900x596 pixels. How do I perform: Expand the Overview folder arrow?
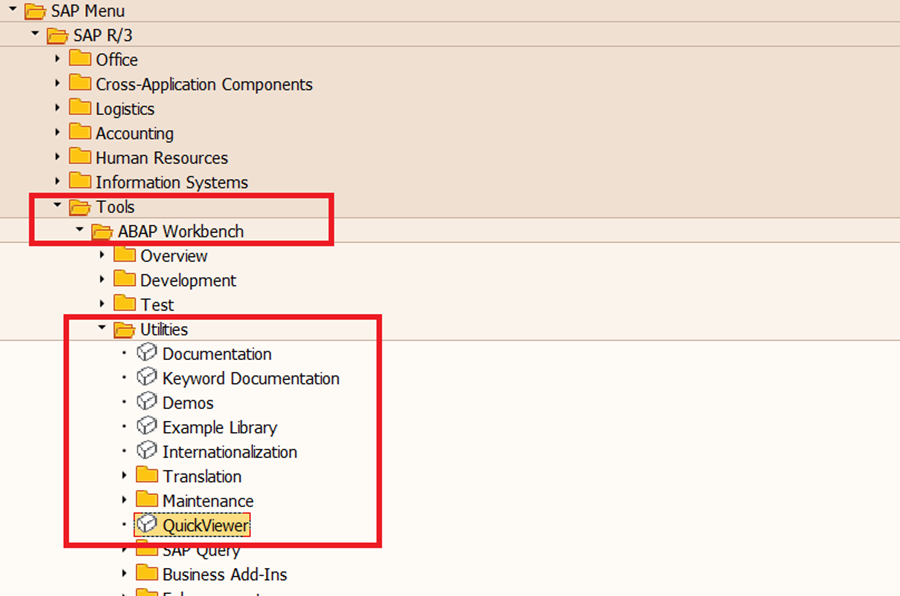pyautogui.click(x=102, y=254)
